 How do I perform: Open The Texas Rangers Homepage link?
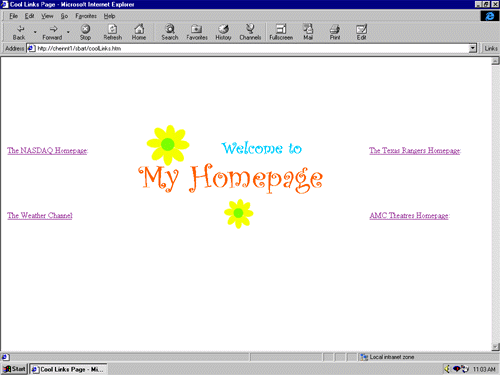(x=415, y=151)
